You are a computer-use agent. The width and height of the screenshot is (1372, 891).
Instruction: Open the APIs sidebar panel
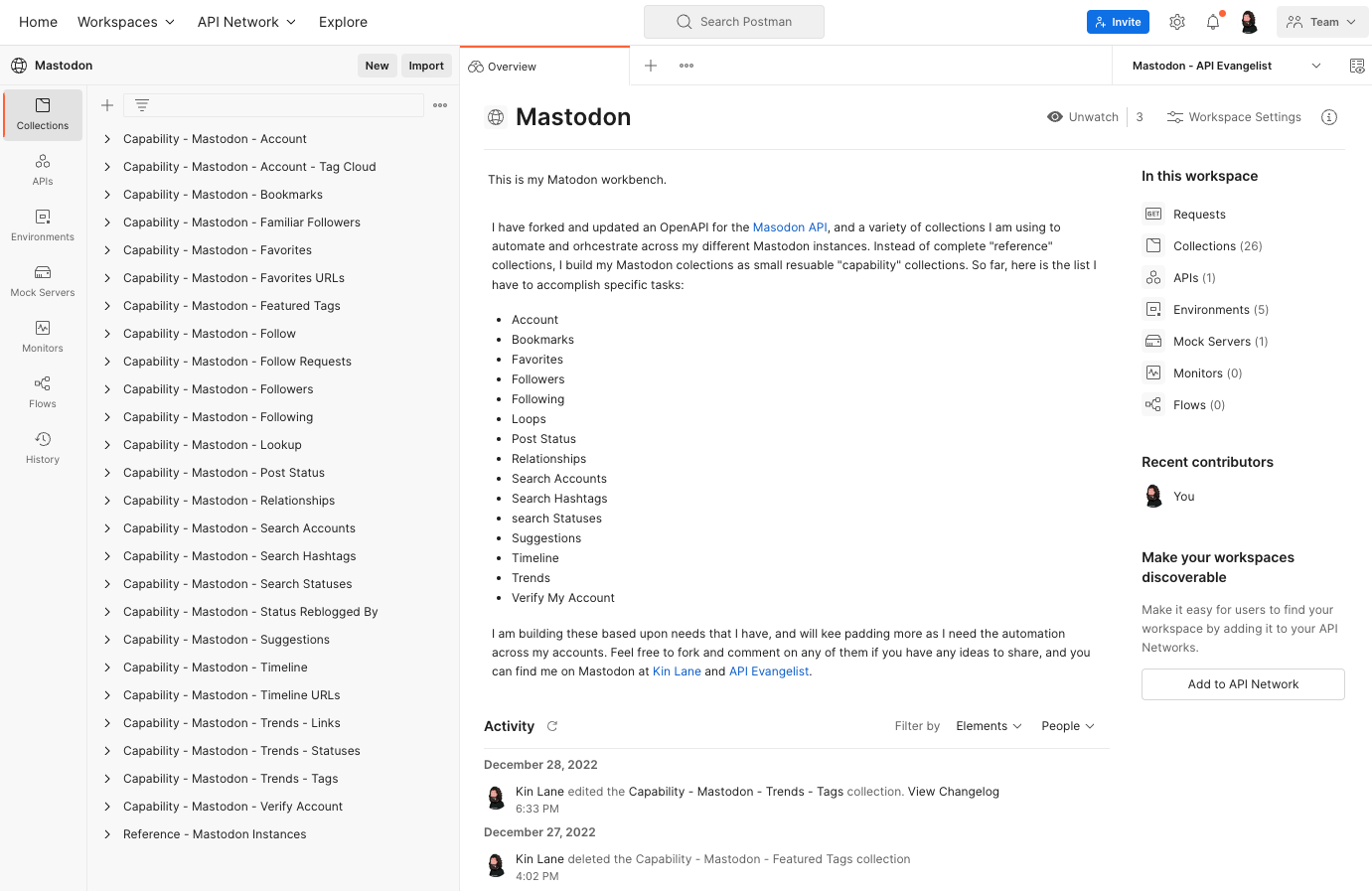point(43,170)
